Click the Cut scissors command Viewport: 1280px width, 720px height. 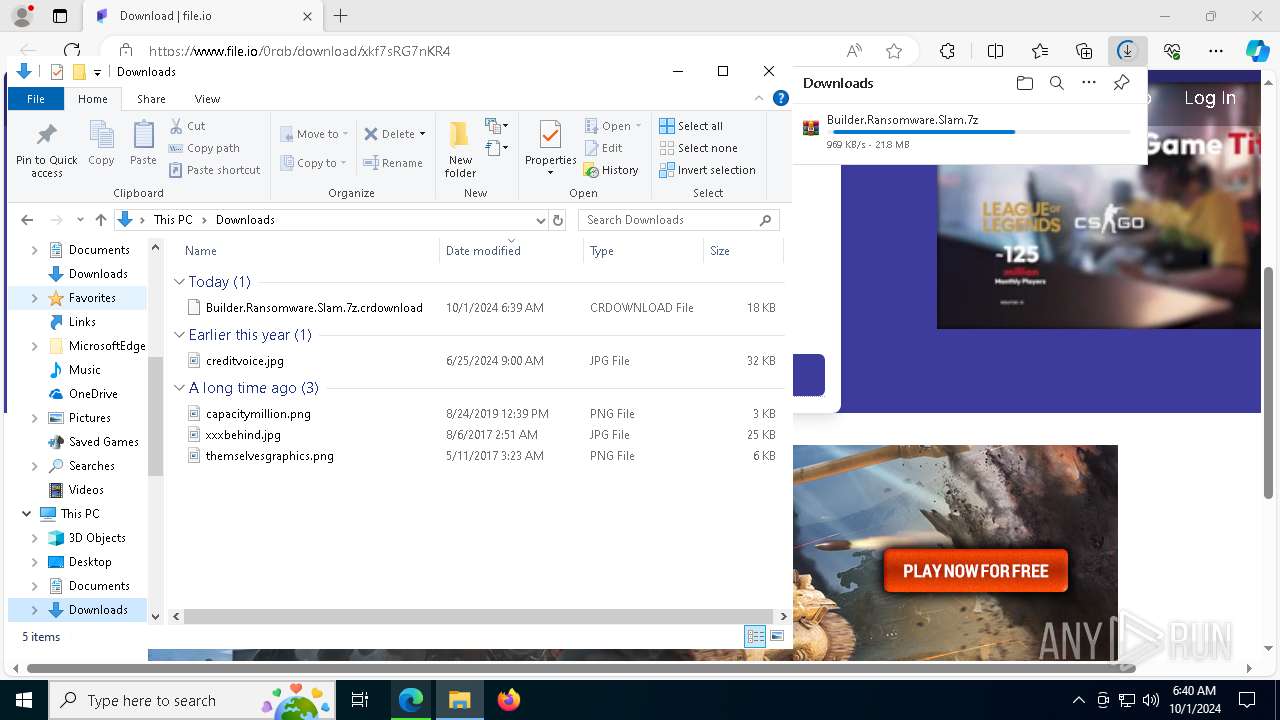click(188, 126)
